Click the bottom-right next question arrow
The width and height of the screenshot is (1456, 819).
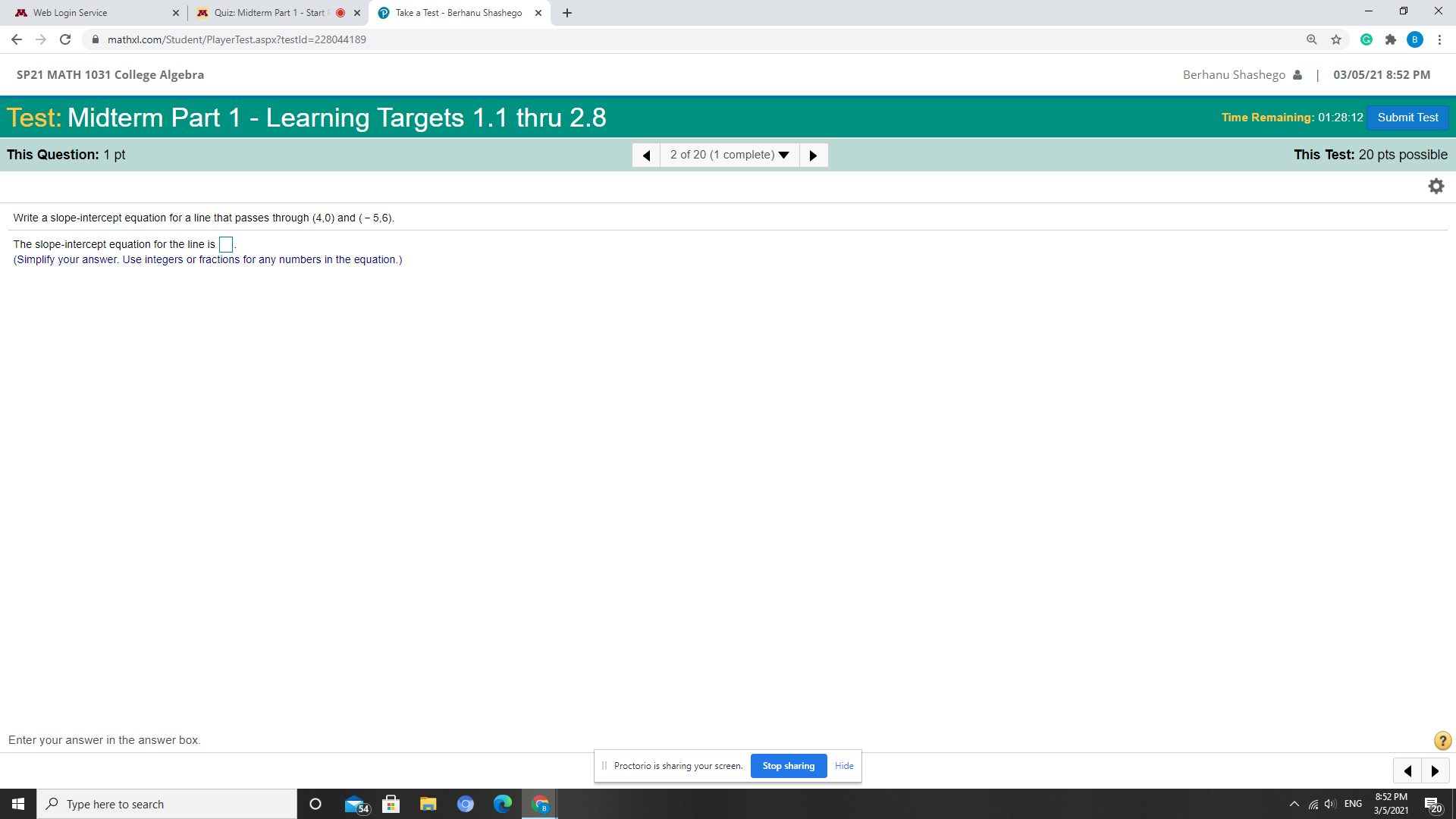coord(1435,771)
